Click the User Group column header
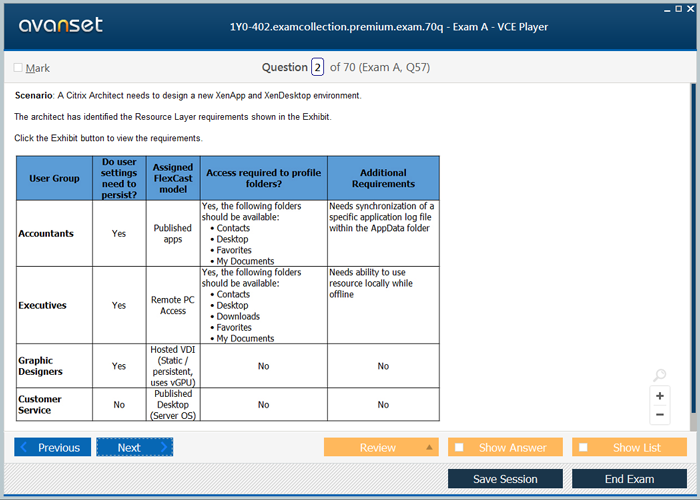The height and width of the screenshot is (500, 700). [54, 178]
